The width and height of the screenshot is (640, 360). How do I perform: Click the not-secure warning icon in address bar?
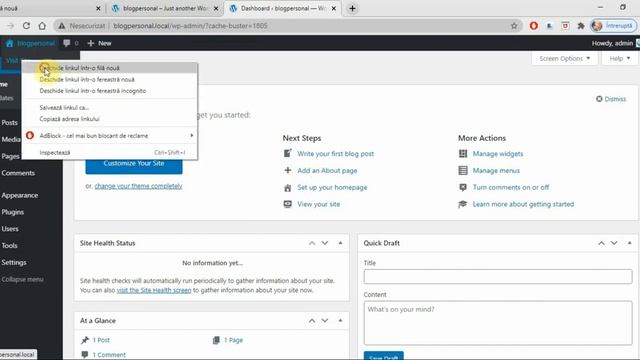[x=62, y=26]
